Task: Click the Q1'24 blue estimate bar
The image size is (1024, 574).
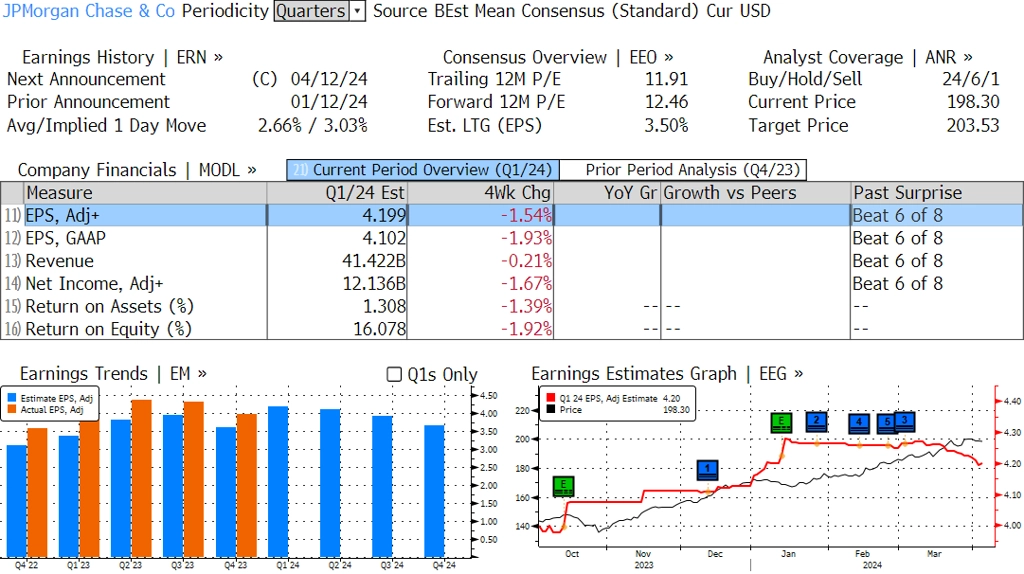Action: click(278, 482)
